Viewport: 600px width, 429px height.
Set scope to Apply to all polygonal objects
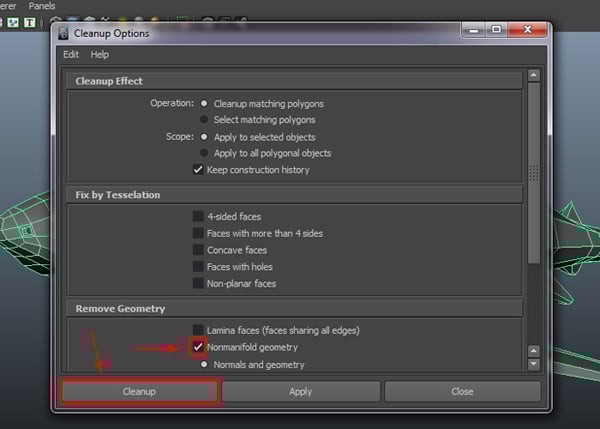(x=205, y=153)
